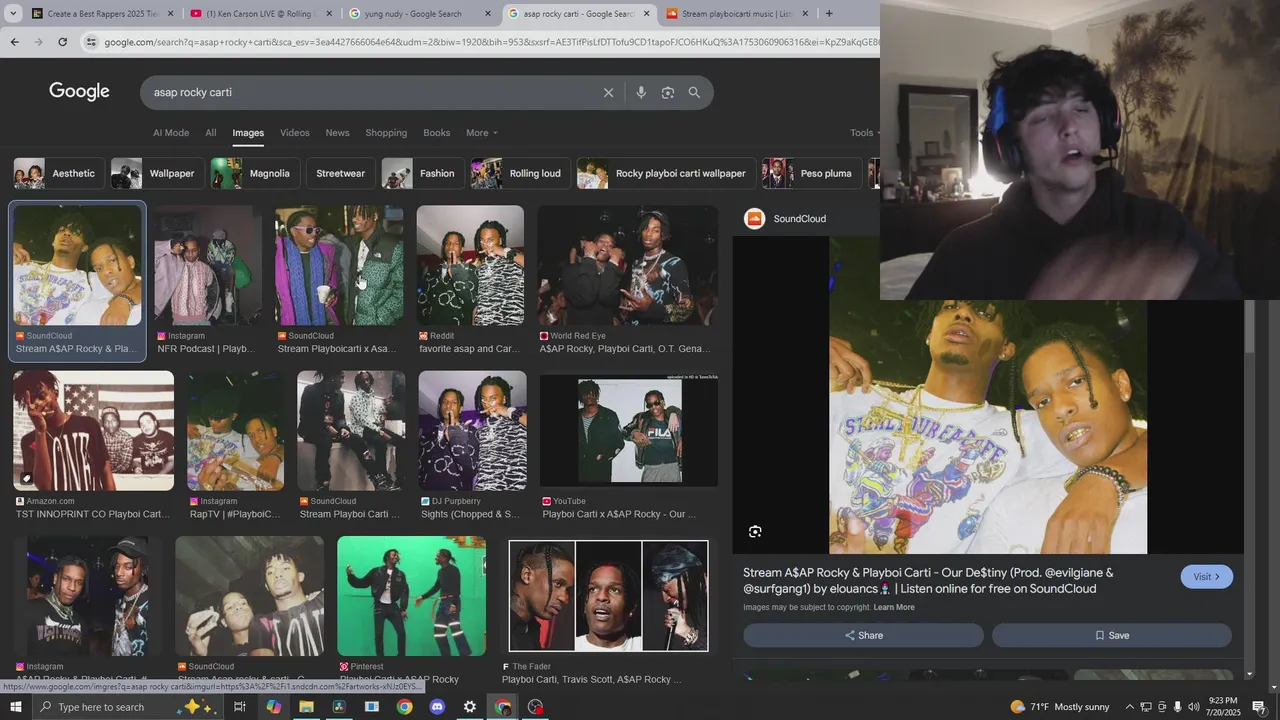Open the tab search dropdown arrow
Image resolution: width=1280 pixels, height=720 pixels.
point(12,13)
